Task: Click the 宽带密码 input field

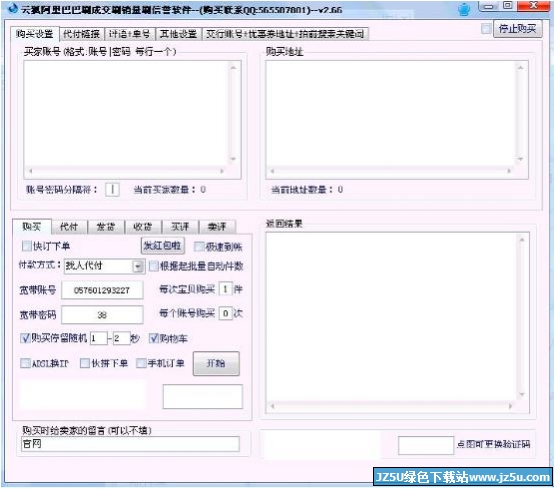Action: [102, 315]
